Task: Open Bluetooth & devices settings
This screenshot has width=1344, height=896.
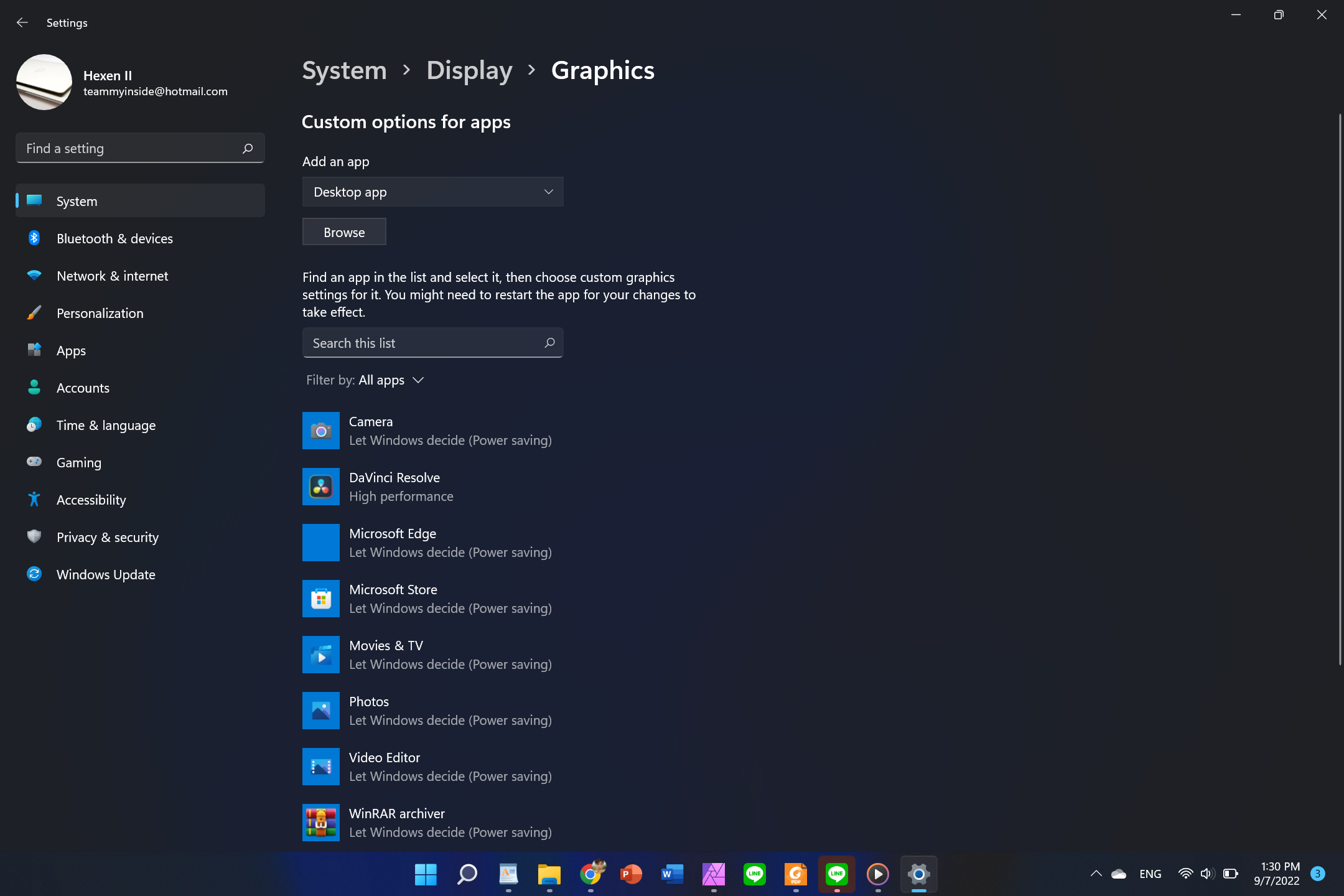Action: 140,238
